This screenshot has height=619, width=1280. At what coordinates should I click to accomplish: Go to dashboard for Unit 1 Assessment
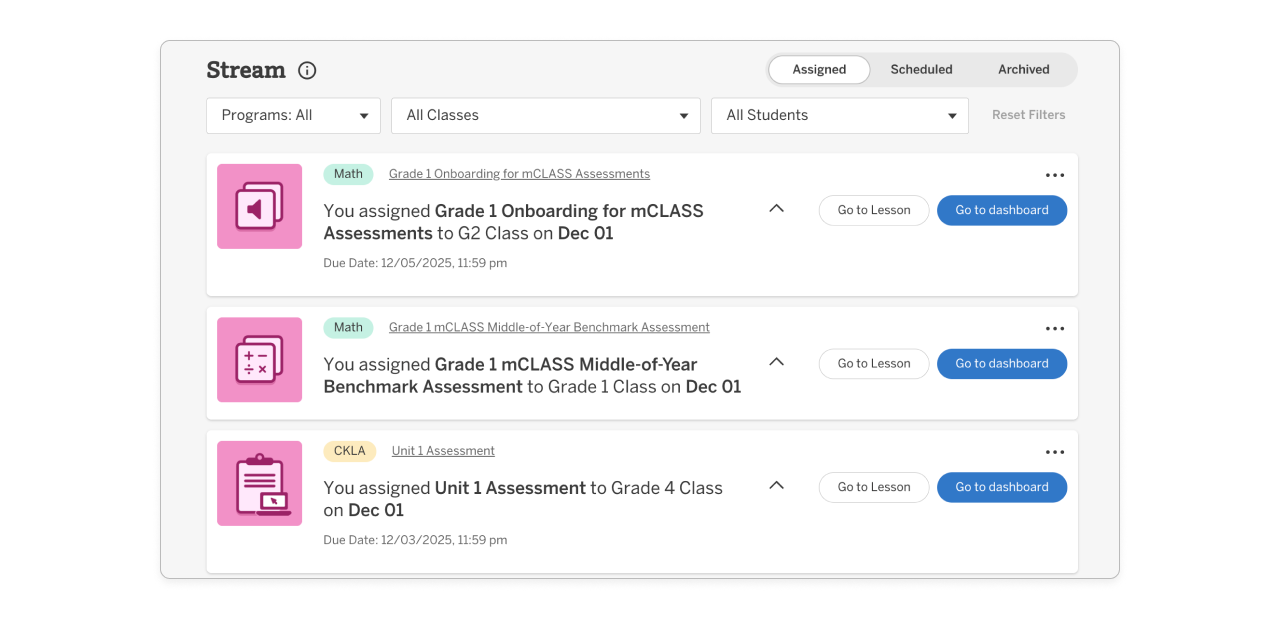tap(1001, 487)
